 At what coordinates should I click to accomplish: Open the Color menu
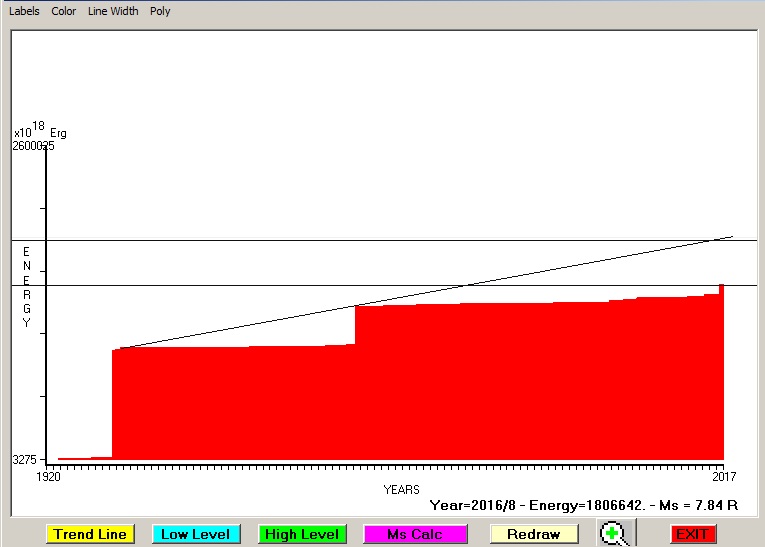pyautogui.click(x=64, y=12)
